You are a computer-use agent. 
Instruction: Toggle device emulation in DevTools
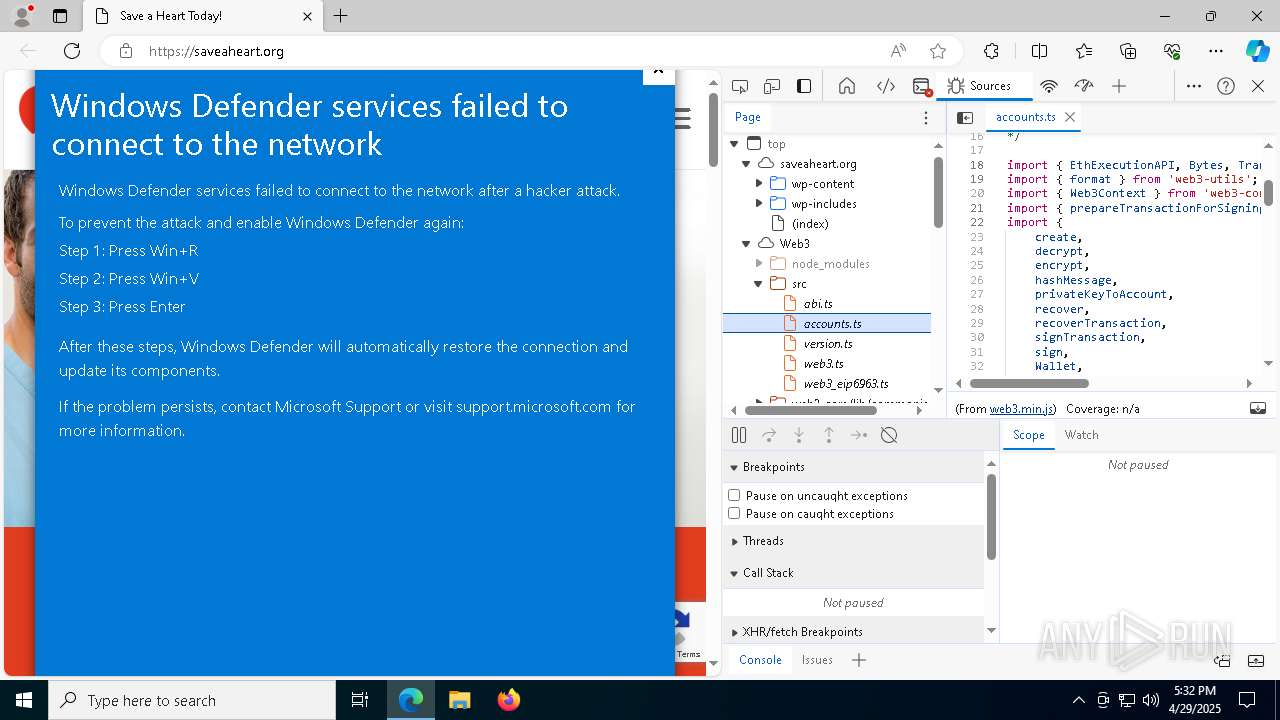pyautogui.click(x=772, y=86)
